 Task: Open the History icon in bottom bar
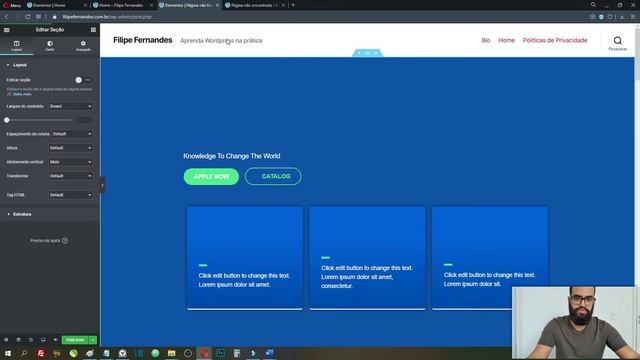click(x=31, y=340)
